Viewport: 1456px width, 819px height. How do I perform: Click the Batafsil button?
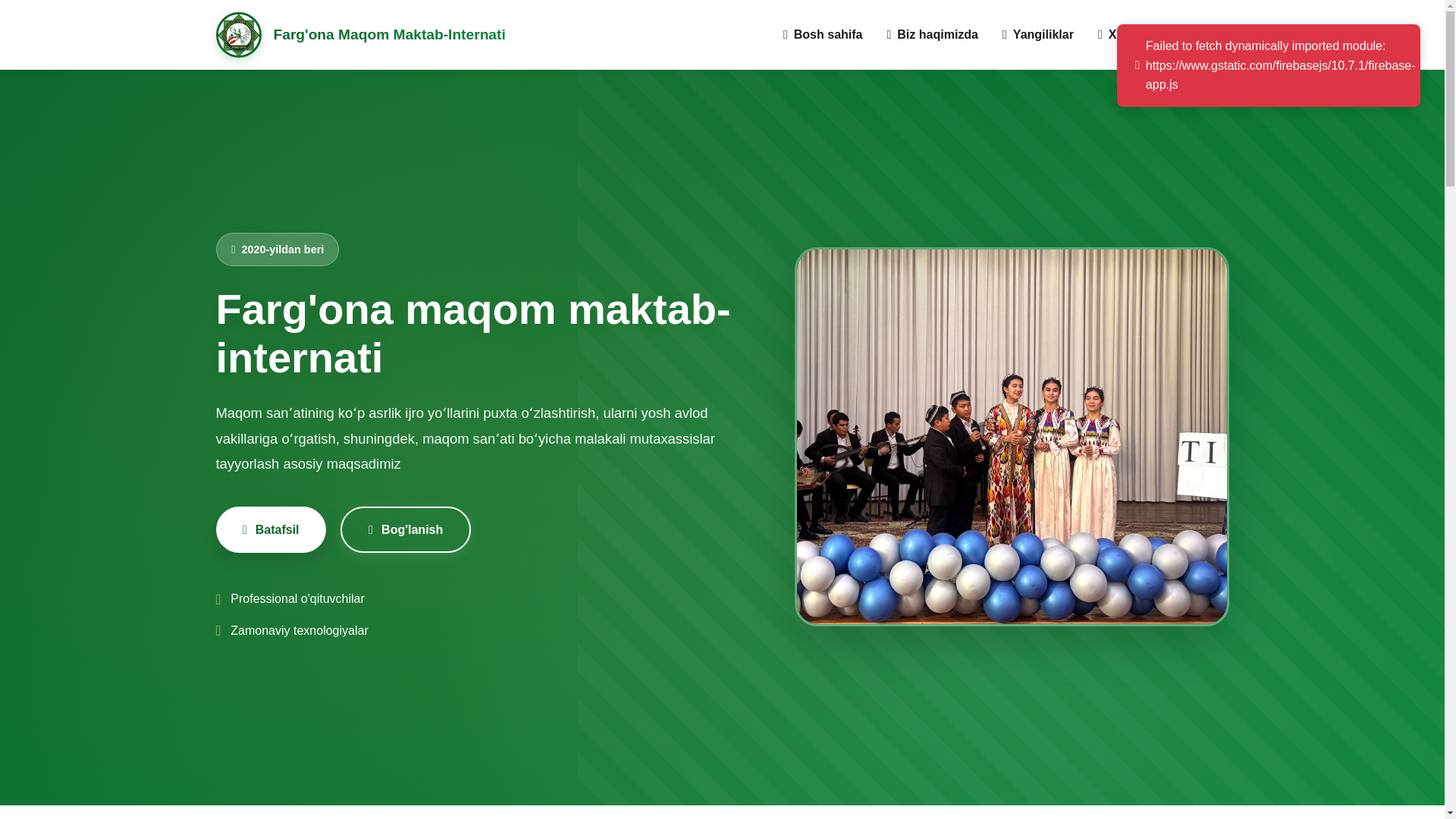271,529
